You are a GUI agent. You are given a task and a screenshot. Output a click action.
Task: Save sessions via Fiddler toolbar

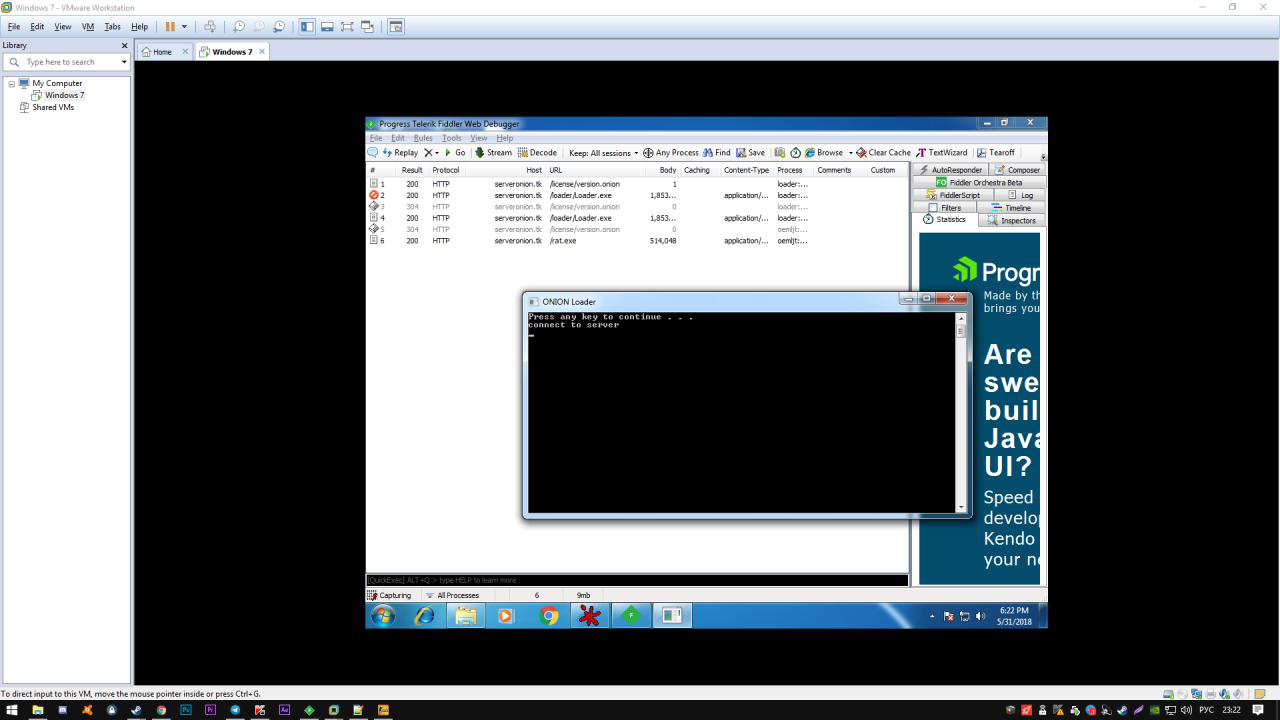coord(750,153)
